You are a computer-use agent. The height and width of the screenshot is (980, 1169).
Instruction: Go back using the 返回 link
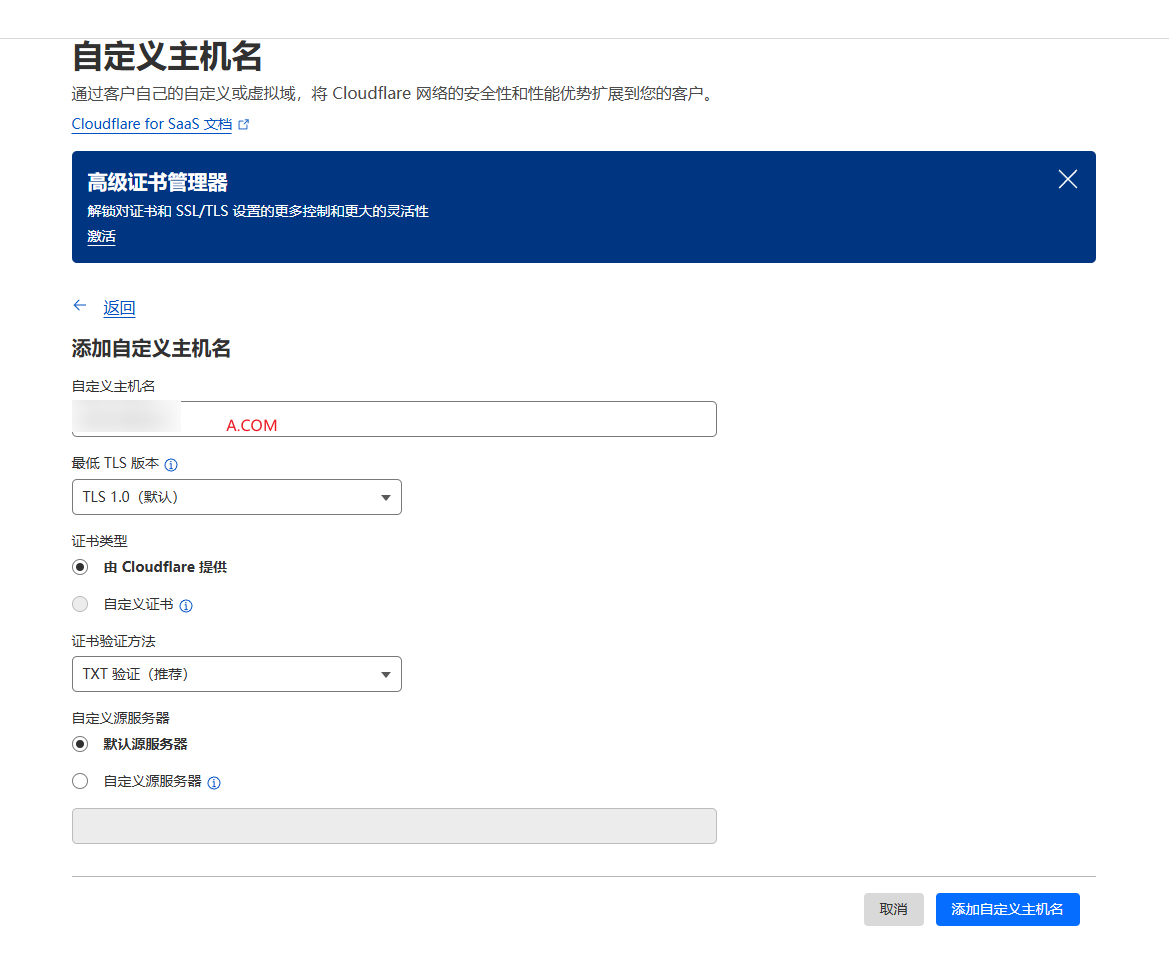pyautogui.click(x=119, y=308)
